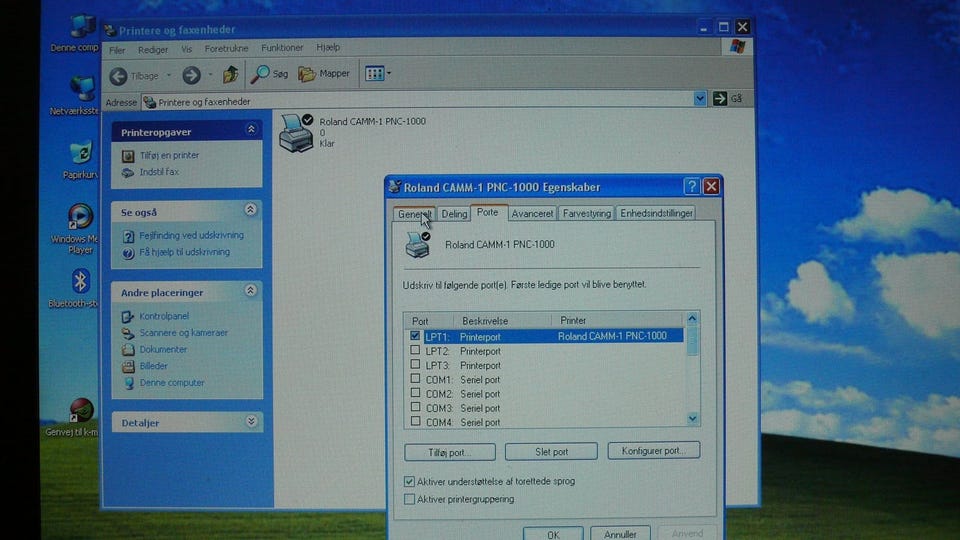Click the Printer column header

(x=617, y=320)
